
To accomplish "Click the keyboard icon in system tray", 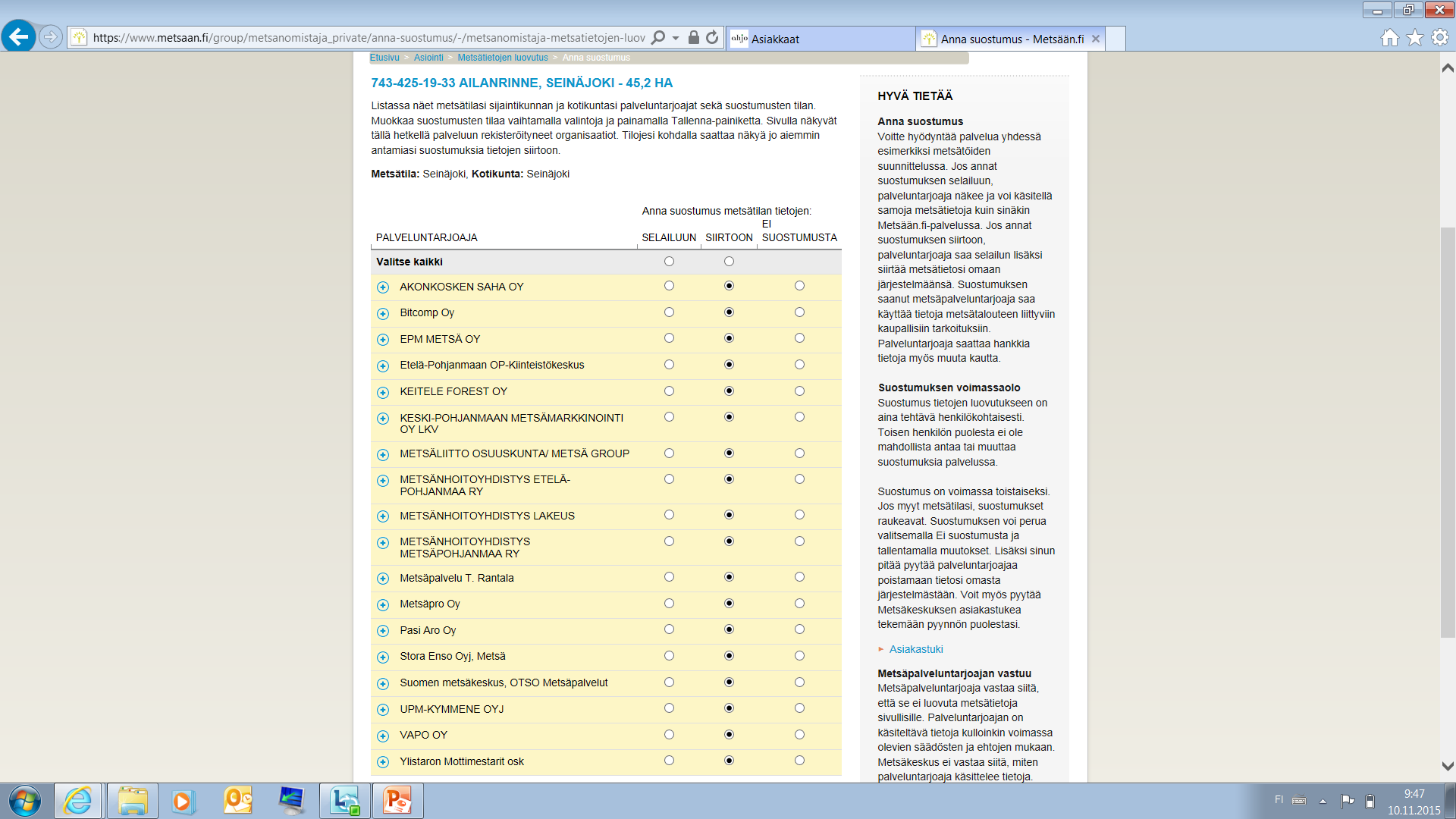I will click(x=1299, y=800).
